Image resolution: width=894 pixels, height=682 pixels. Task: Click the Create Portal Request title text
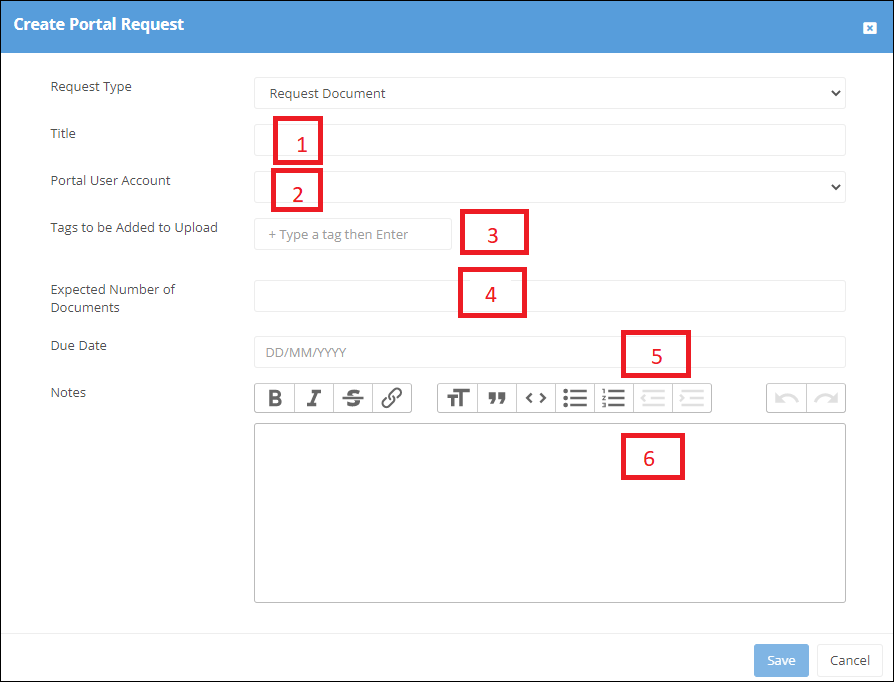(99, 25)
